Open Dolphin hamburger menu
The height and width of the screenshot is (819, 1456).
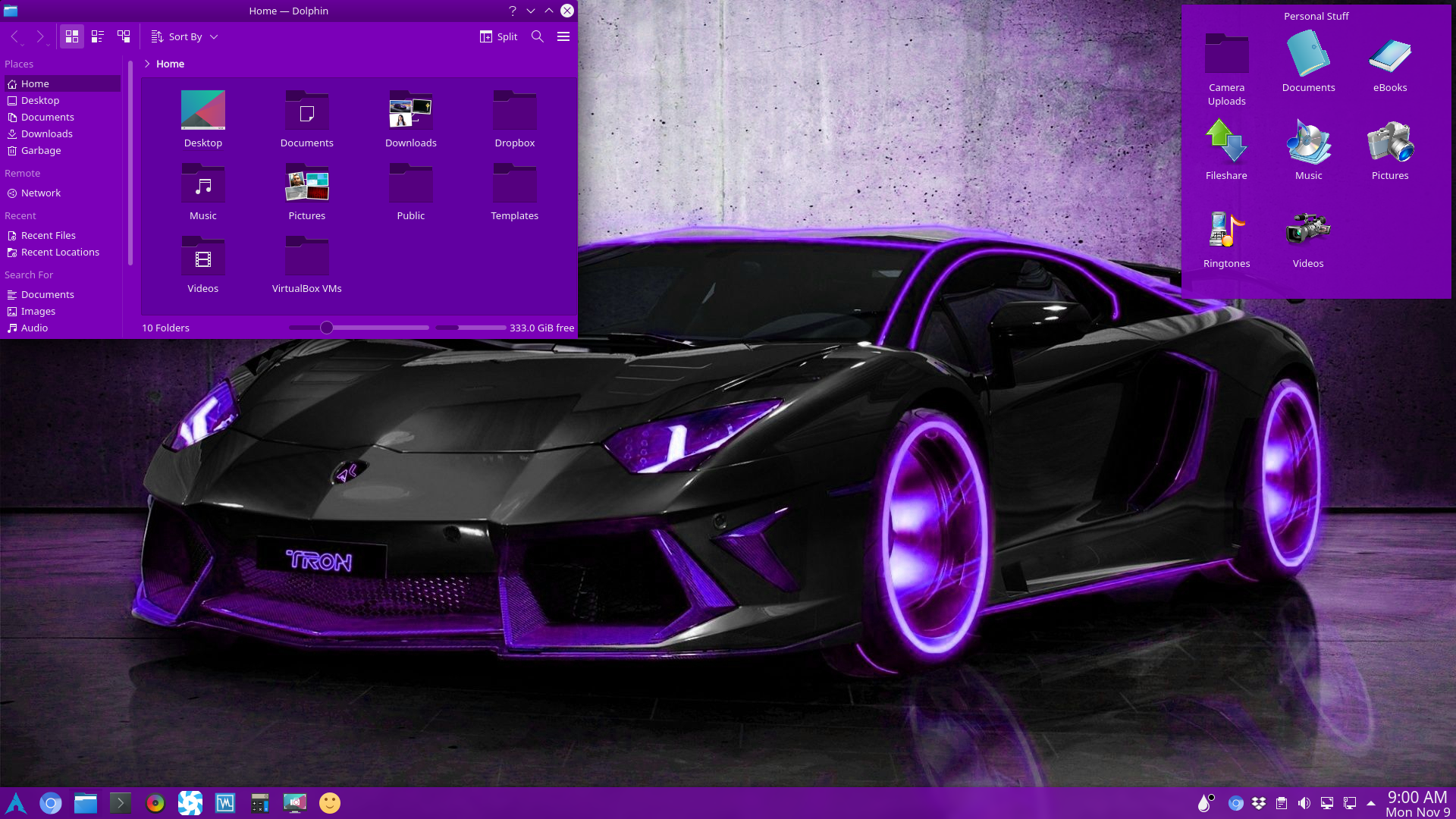point(563,36)
